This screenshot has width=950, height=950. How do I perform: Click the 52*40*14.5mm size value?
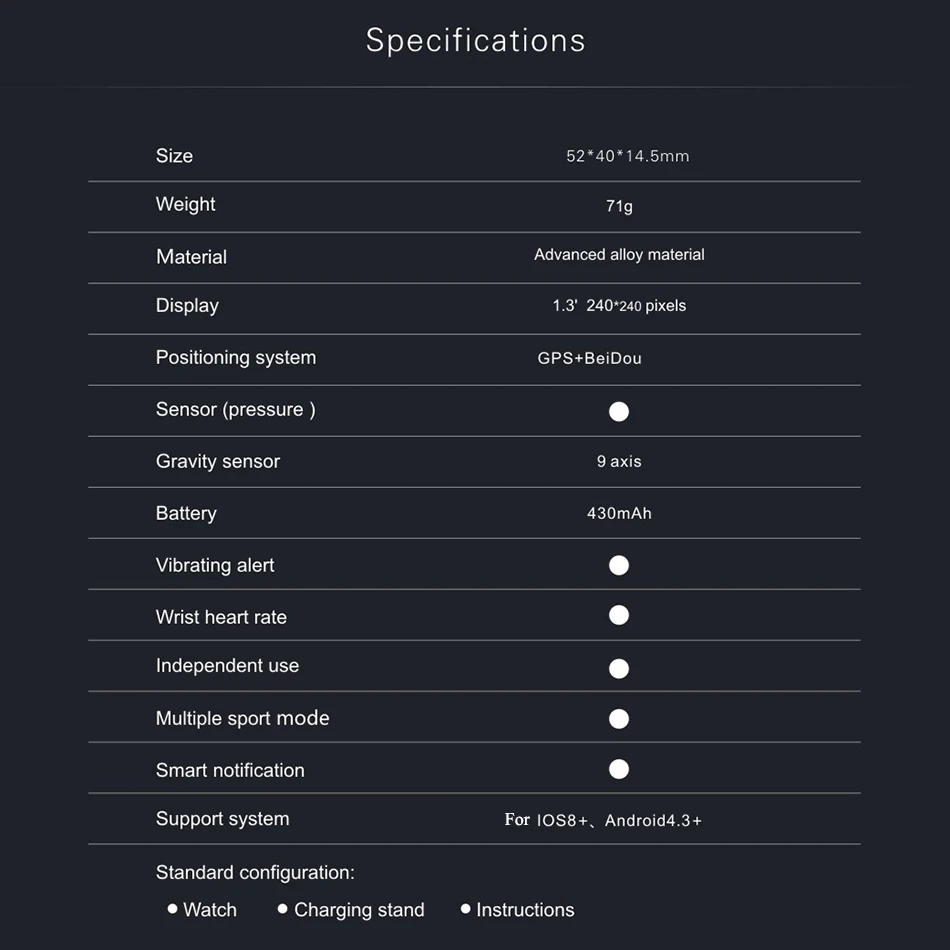click(627, 156)
